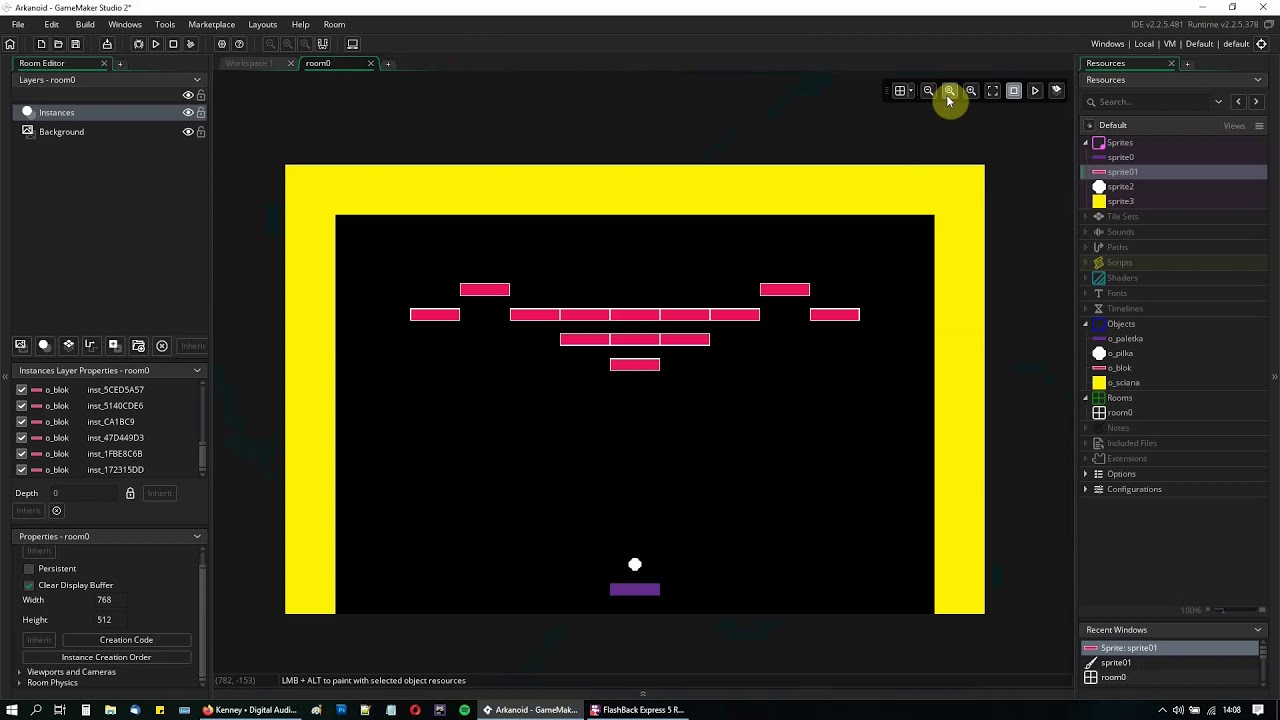This screenshot has width=1280, height=720.
Task: Enable the Persistent room checkbox
Action: (29, 569)
